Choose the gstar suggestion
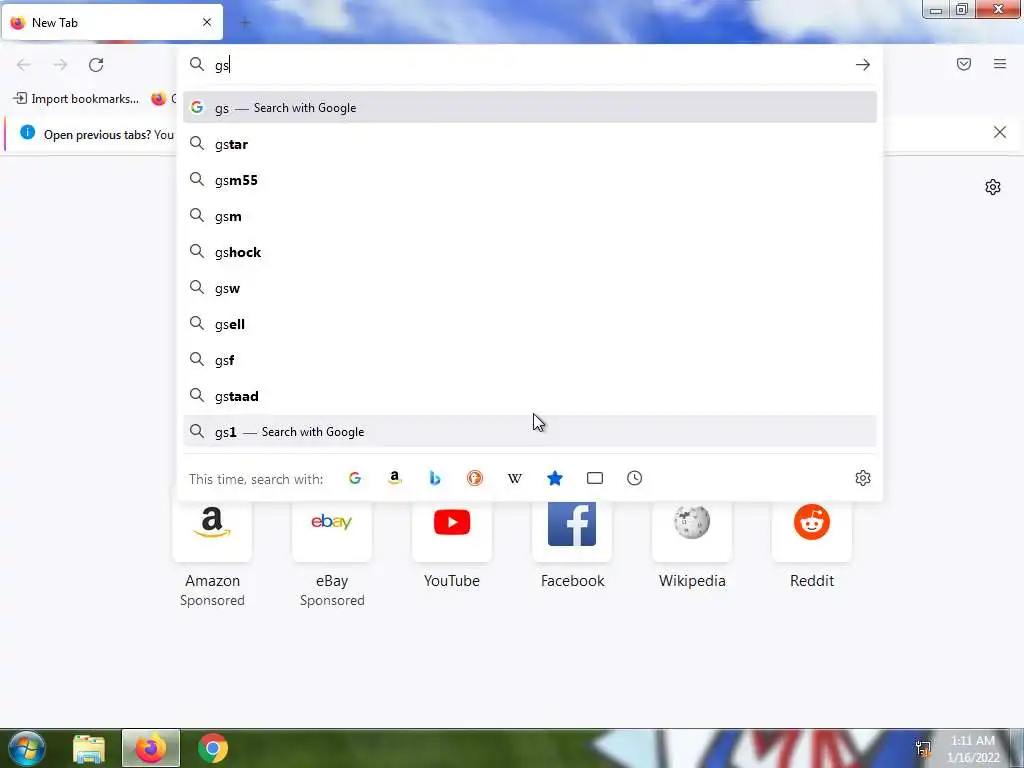This screenshot has height=768, width=1024. point(530,144)
